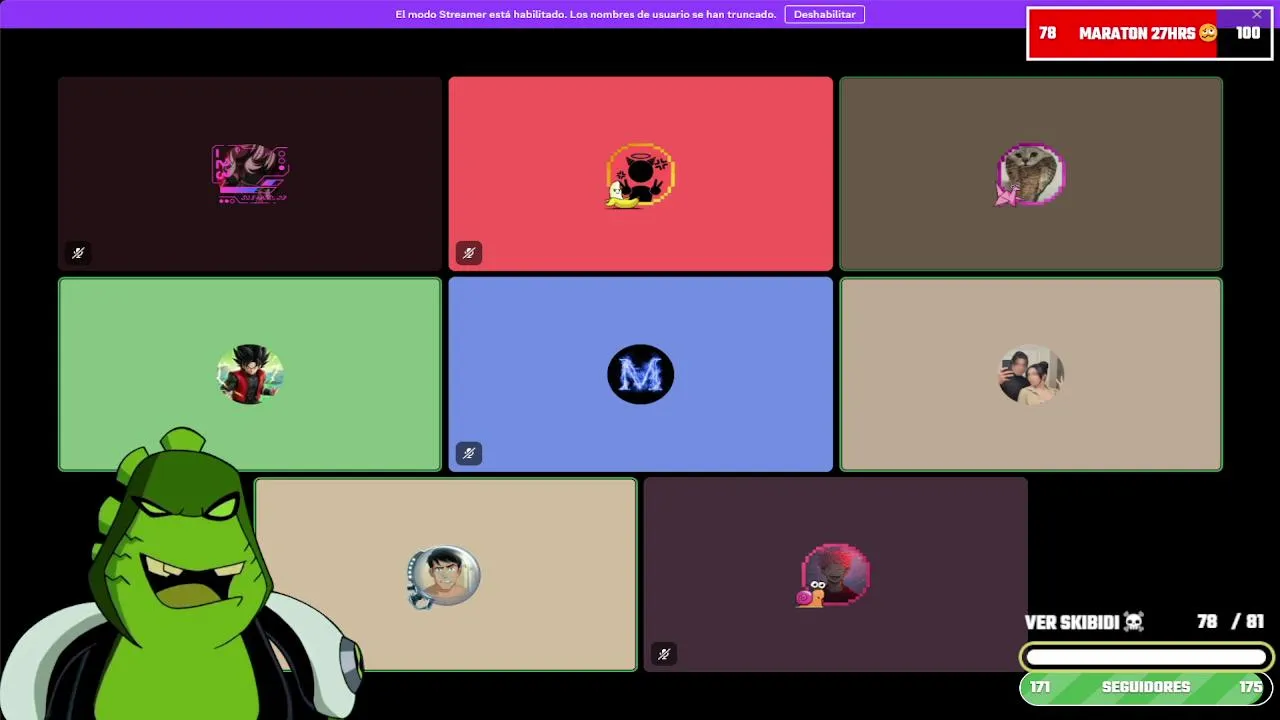Select the Goku avatar on the green tile
This screenshot has height=720, width=1280.
250,374
